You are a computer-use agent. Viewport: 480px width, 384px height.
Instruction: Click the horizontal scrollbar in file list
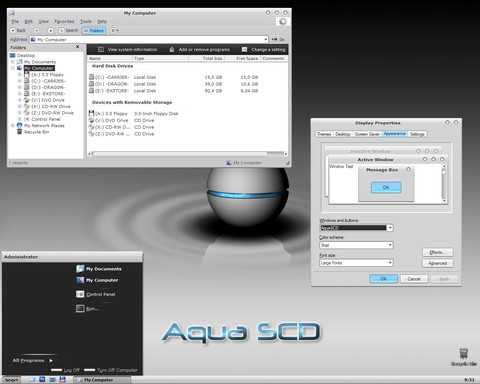(187, 154)
